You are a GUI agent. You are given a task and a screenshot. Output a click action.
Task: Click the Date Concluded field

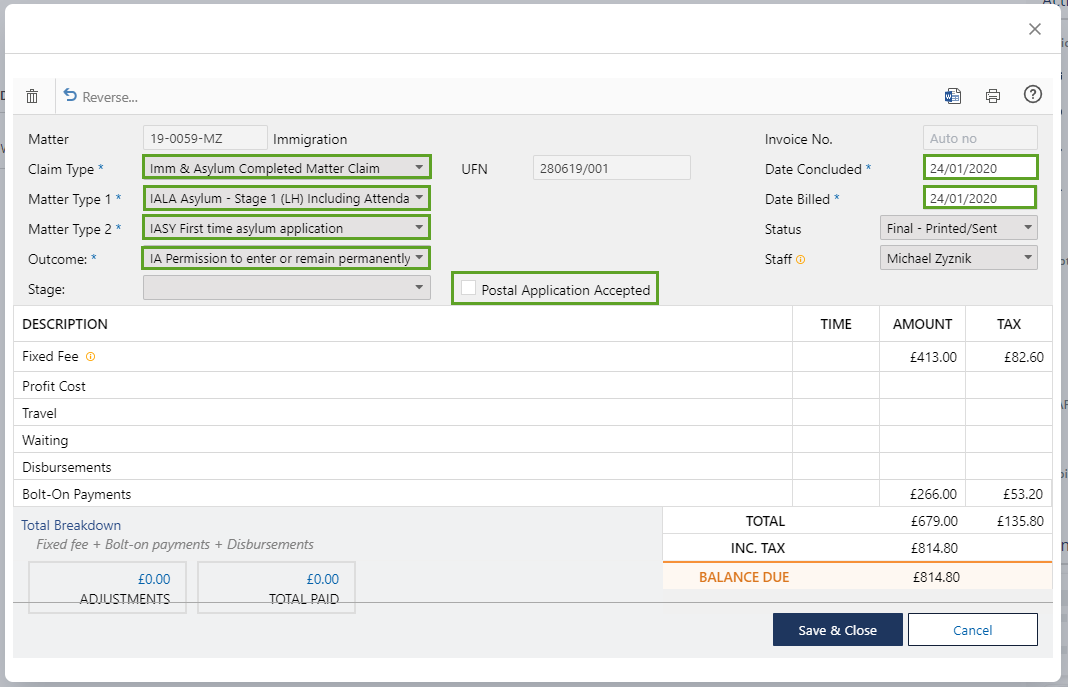coord(980,168)
